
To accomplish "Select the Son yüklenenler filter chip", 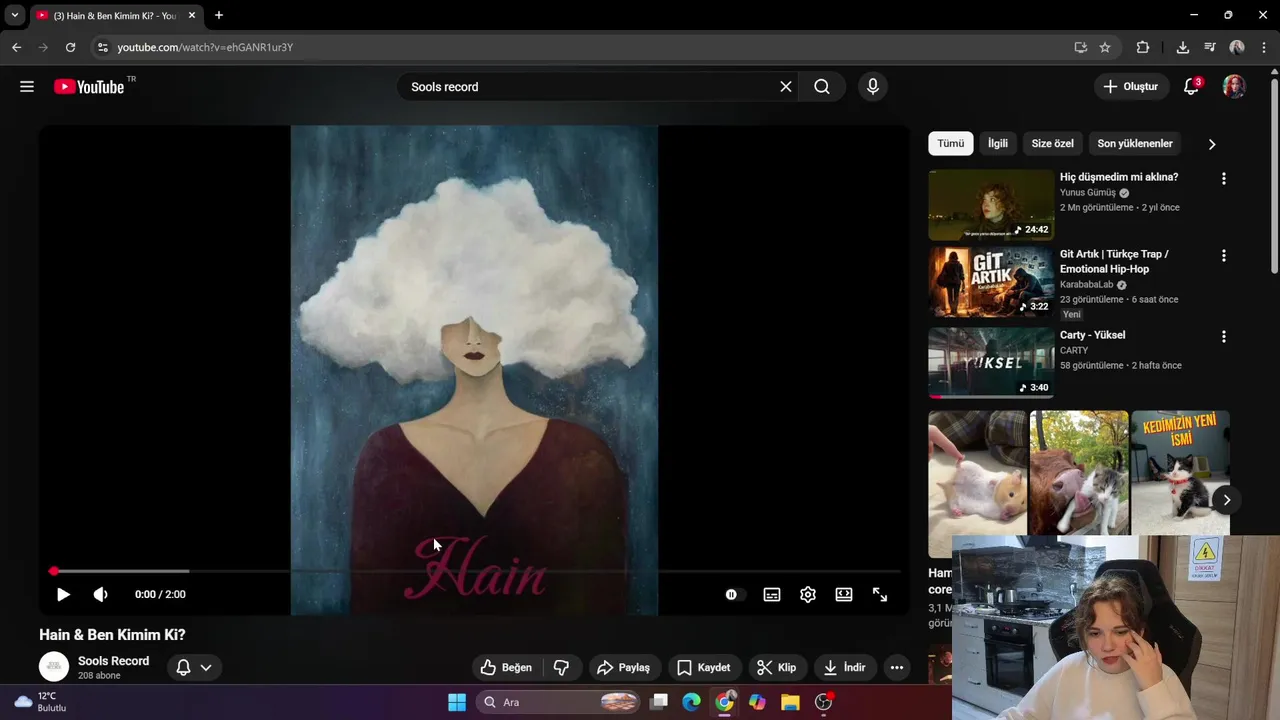I will (1135, 143).
